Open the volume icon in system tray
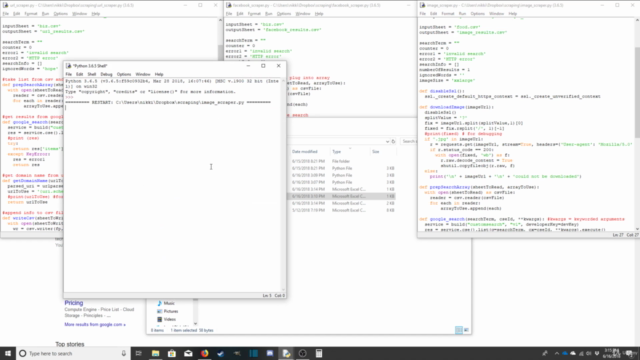 pos(589,353)
